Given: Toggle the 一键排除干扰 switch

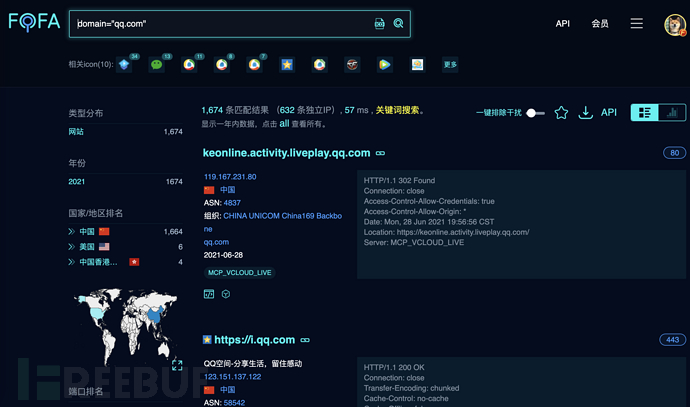Looking at the screenshot, I should 536,113.
